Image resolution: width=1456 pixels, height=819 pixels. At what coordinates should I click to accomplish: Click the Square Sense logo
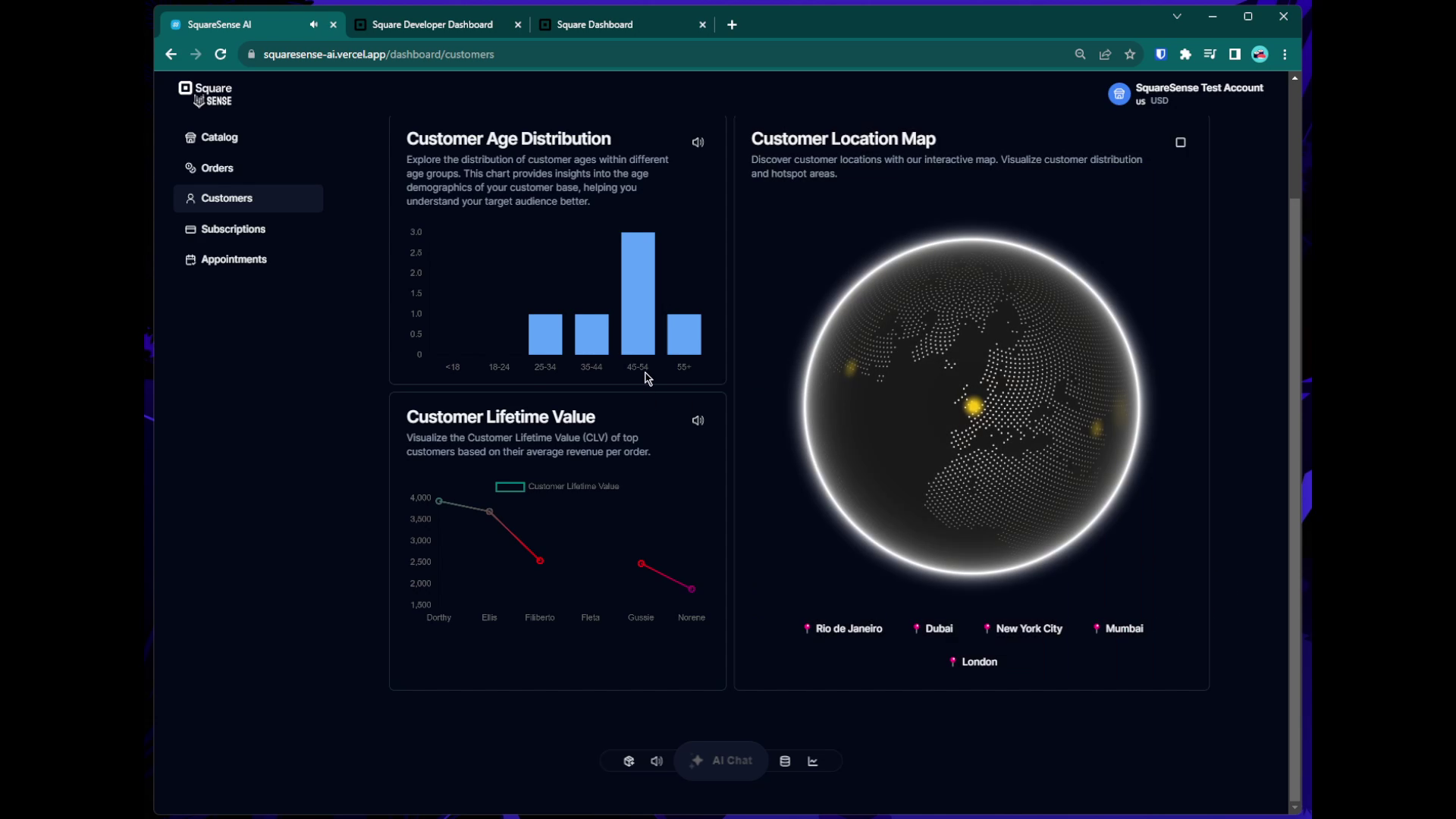206,94
